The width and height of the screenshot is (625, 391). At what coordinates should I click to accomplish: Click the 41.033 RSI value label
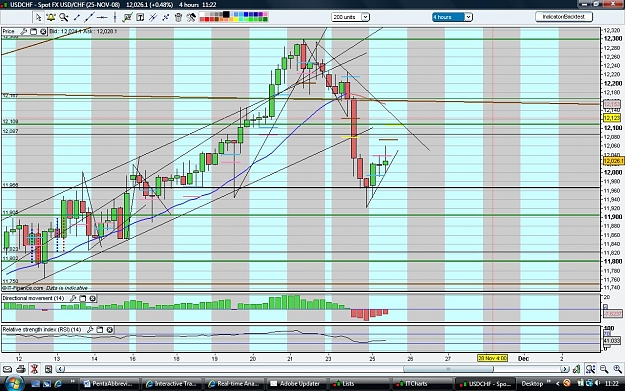click(612, 341)
